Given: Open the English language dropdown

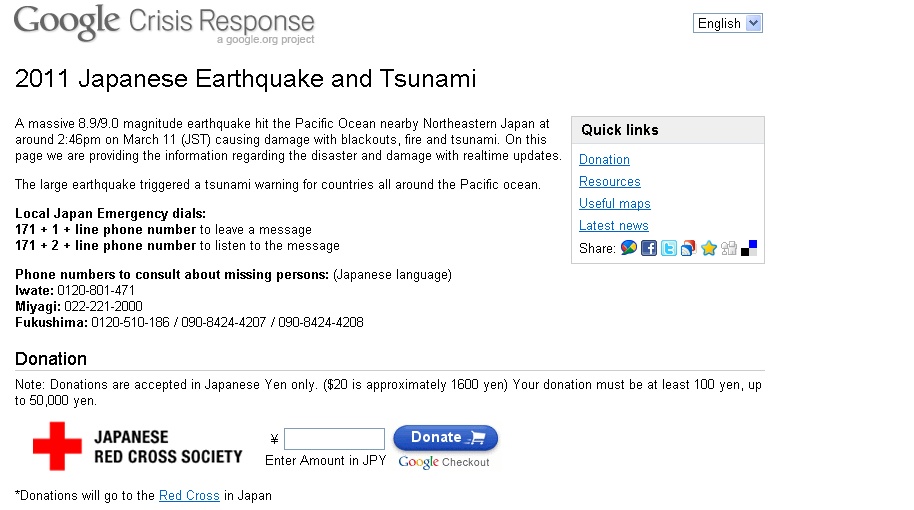Looking at the screenshot, I should [727, 23].
